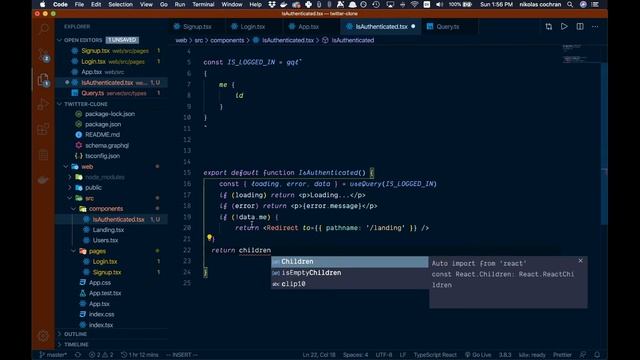
Task: Collapse the src folder
Action: coord(70,198)
